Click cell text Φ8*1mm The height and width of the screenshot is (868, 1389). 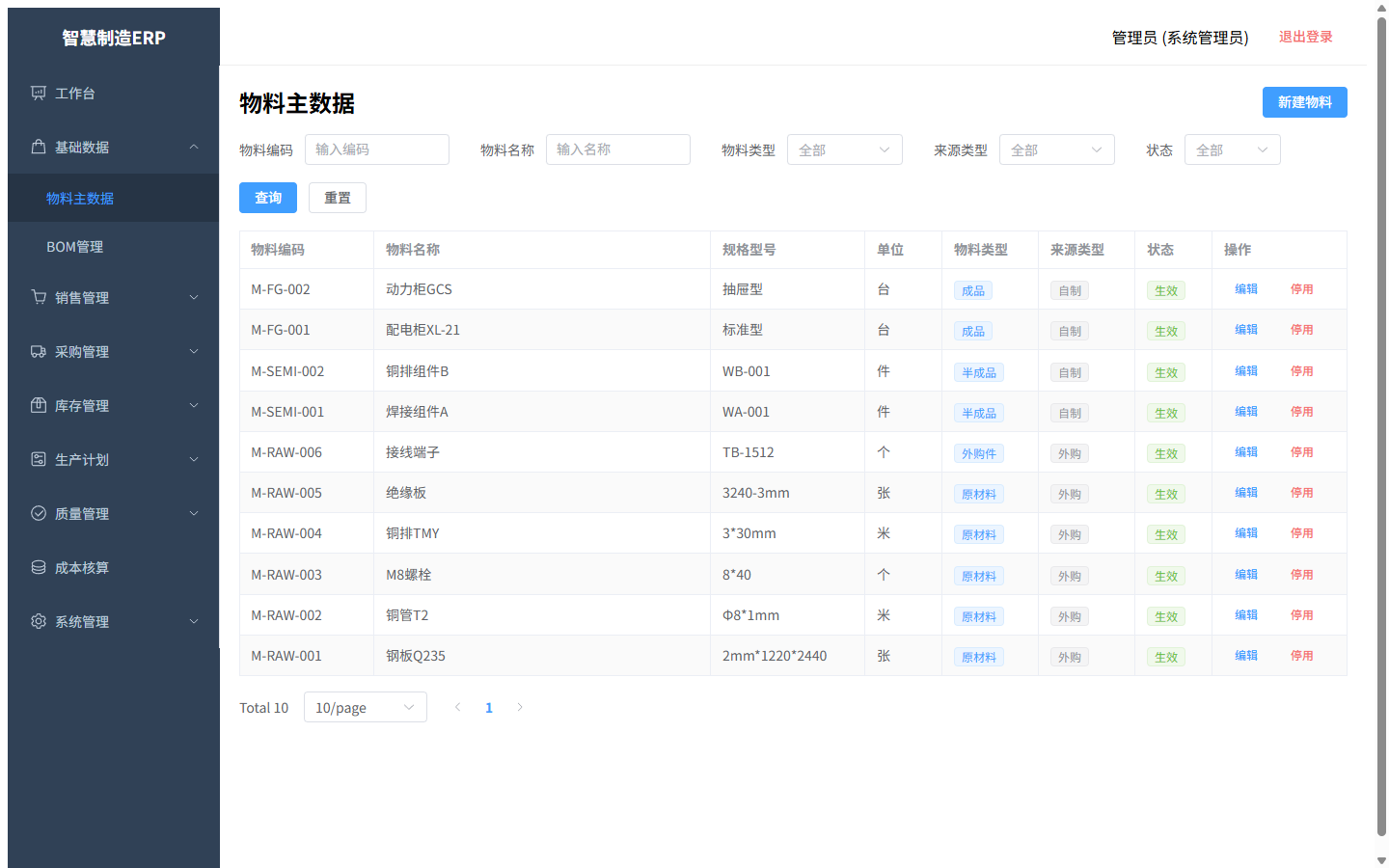750,615
